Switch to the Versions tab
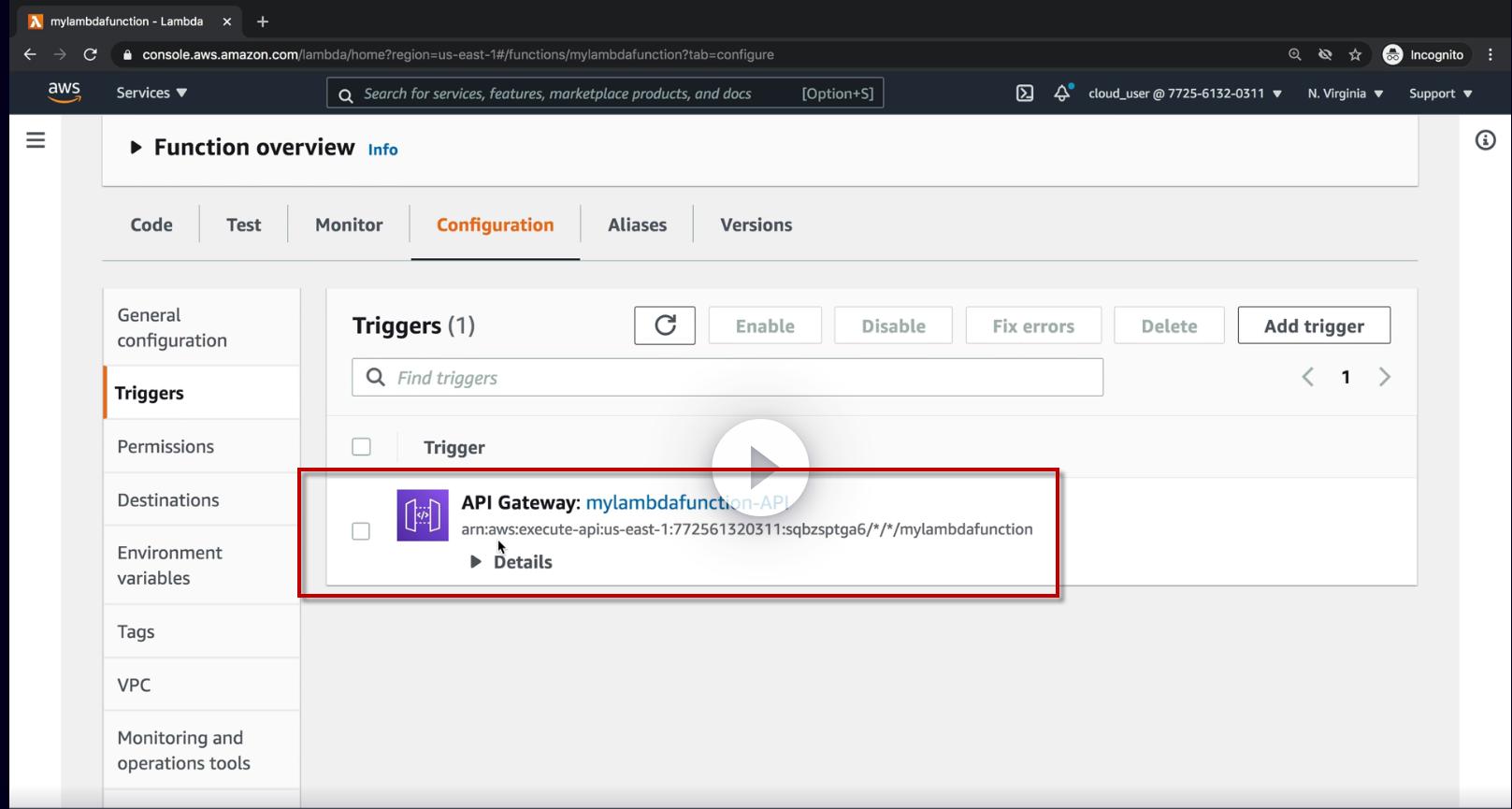The width and height of the screenshot is (1512, 809). pos(756,224)
